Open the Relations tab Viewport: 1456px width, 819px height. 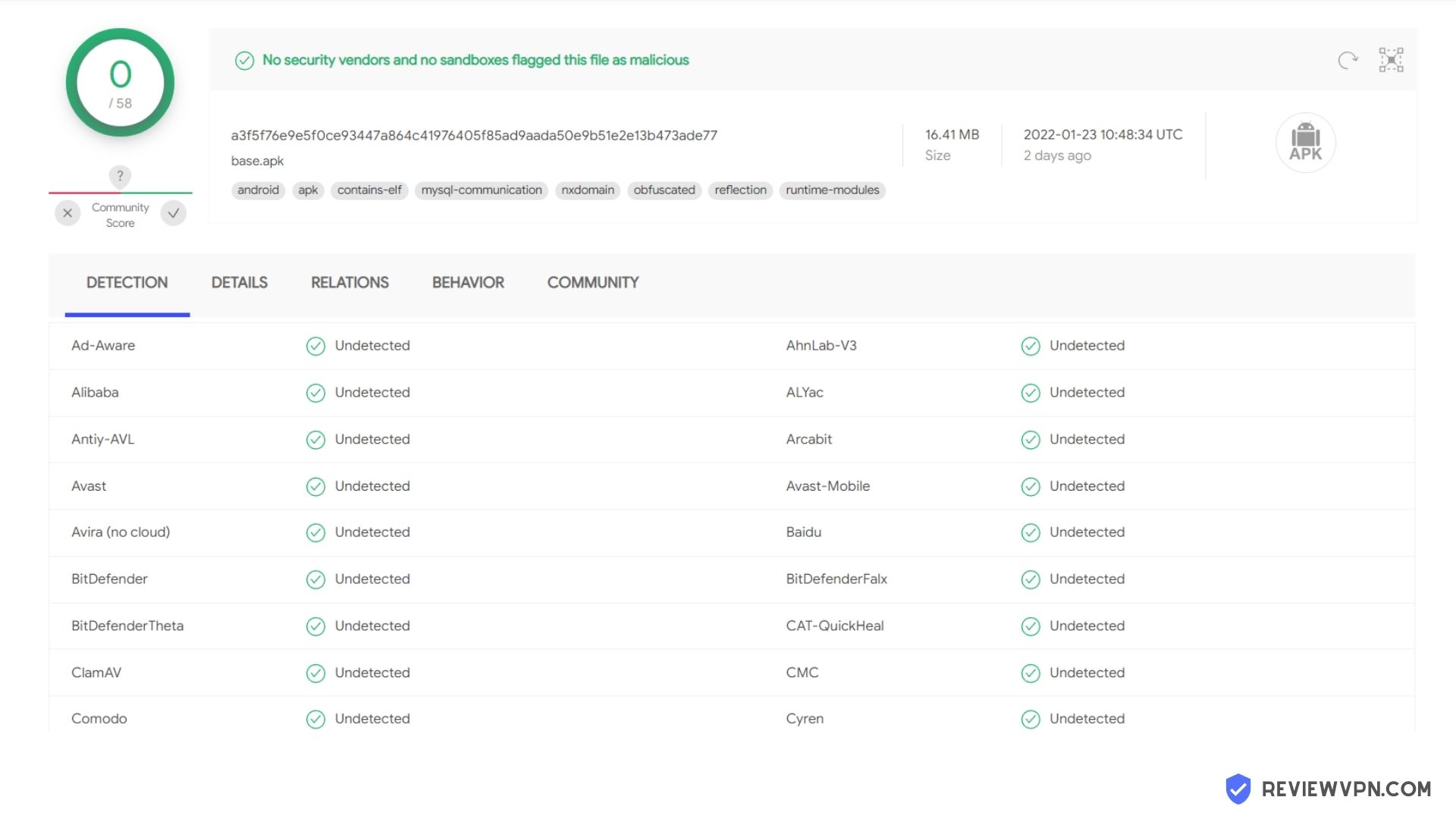pyautogui.click(x=350, y=283)
